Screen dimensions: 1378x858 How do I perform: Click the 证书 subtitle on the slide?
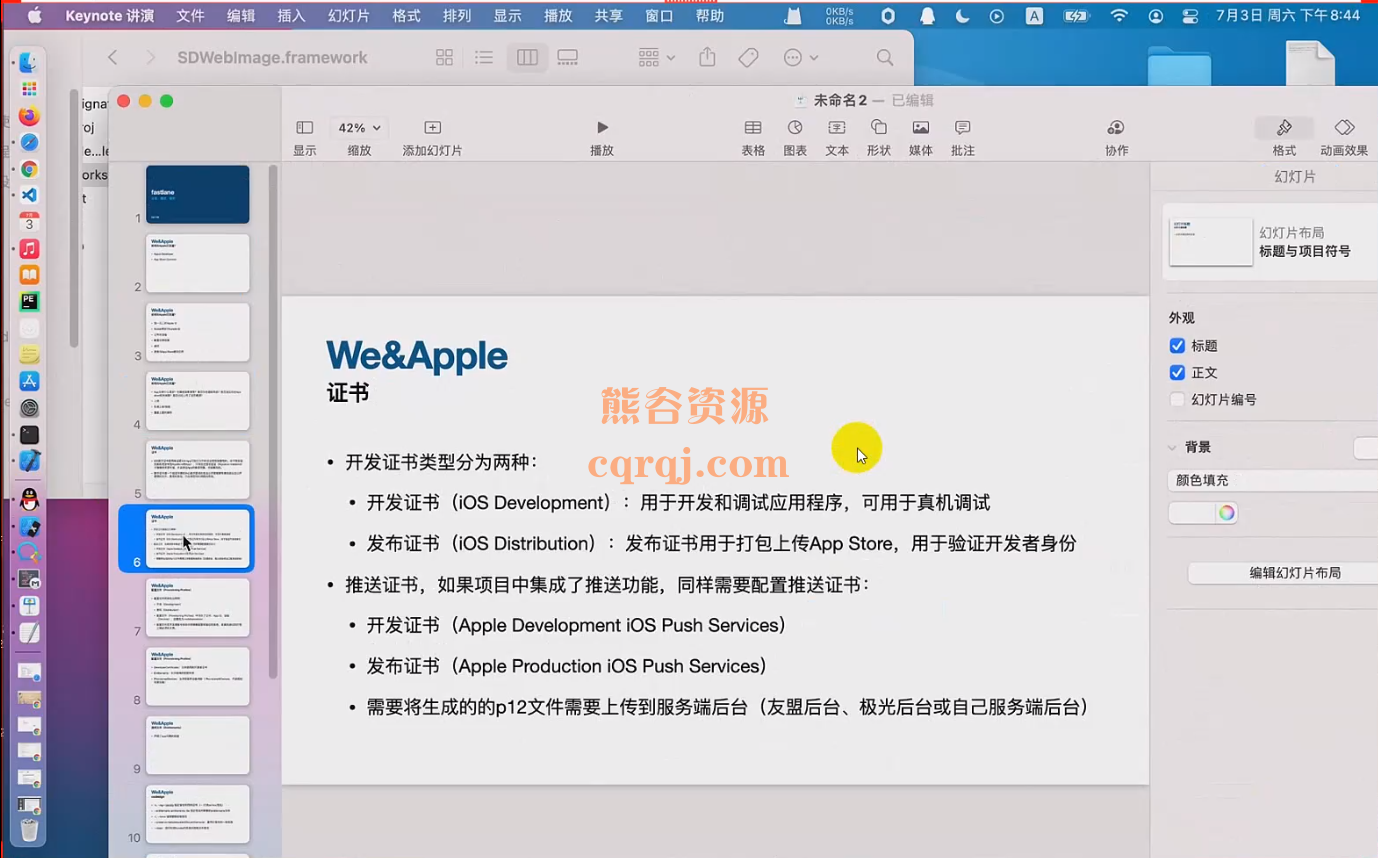click(348, 393)
